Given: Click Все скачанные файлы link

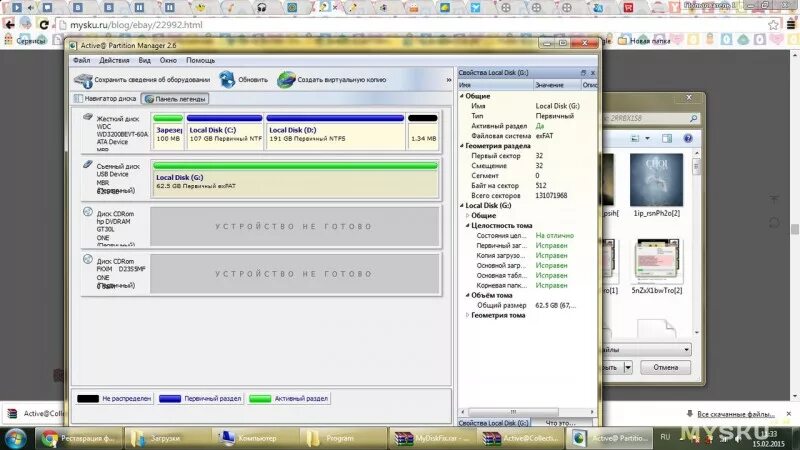Looking at the screenshot, I should [736, 414].
